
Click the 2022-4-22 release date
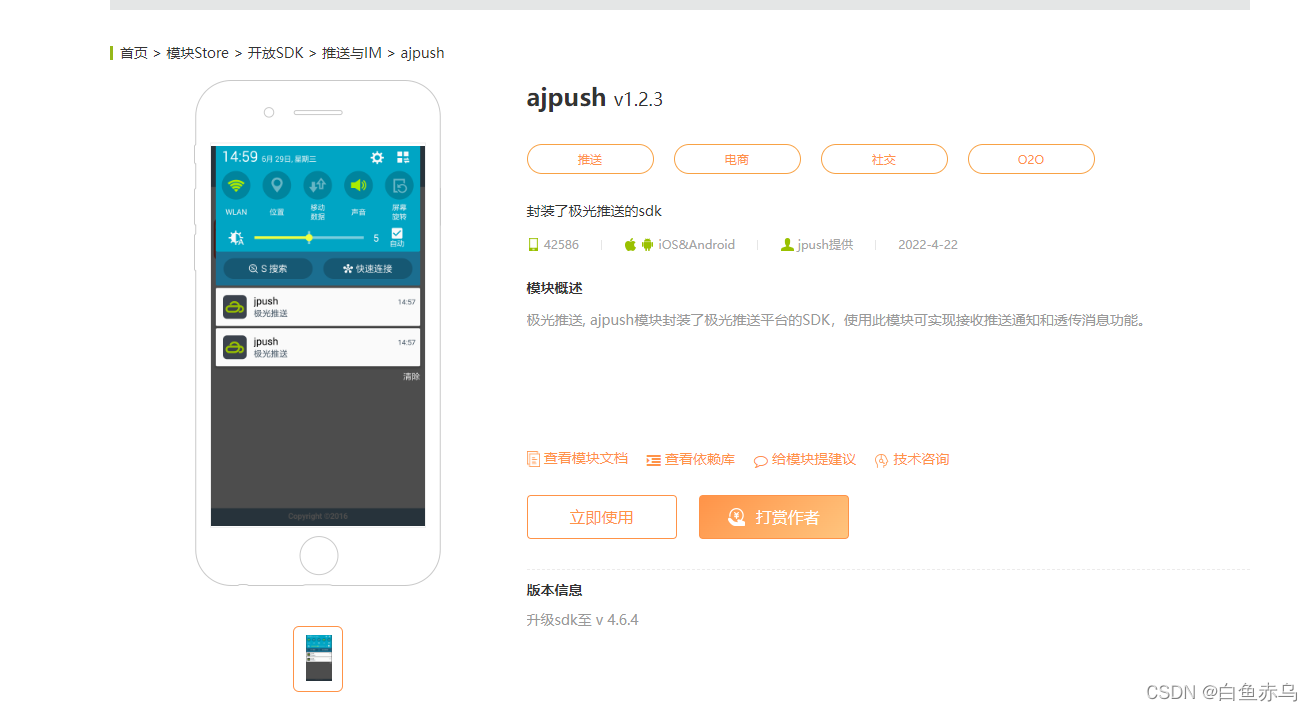click(928, 245)
